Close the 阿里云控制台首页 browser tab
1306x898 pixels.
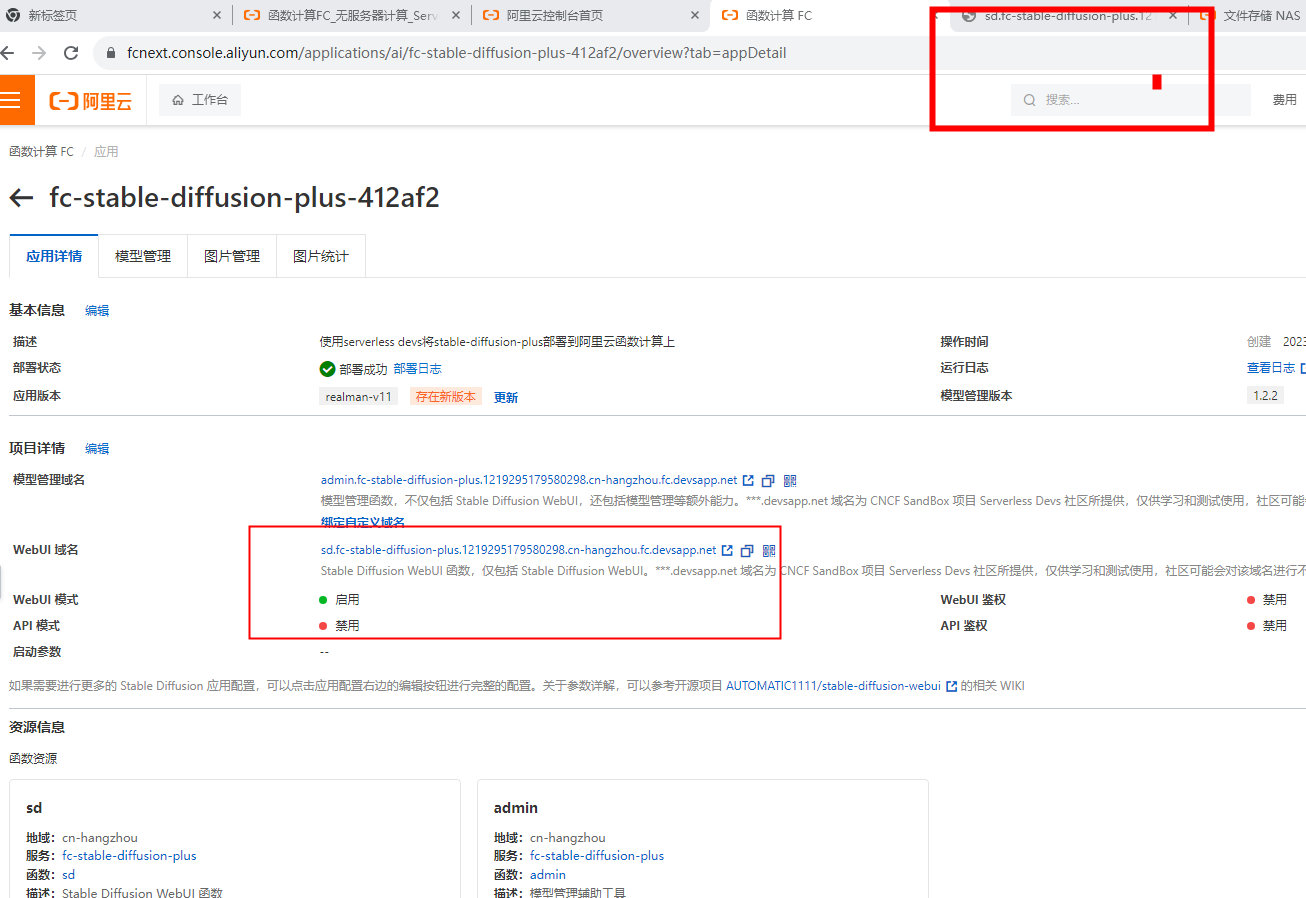(x=695, y=15)
